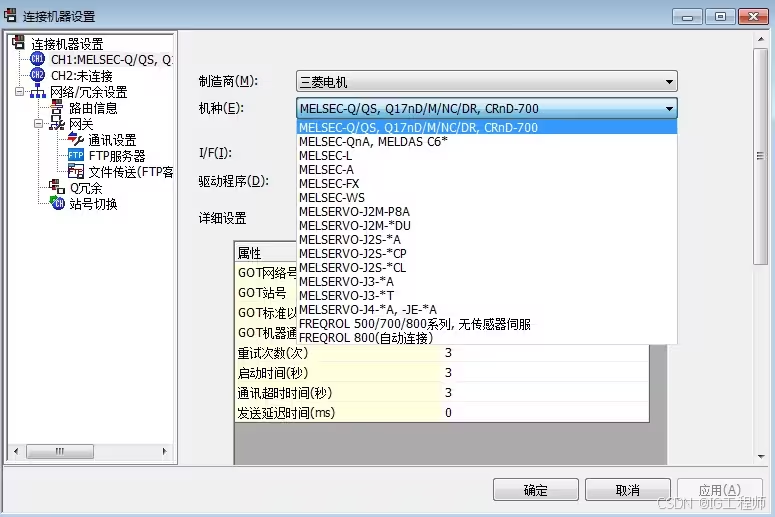The width and height of the screenshot is (775, 517).
Task: Choose MELSERVO-J2S-*A option
Action: coord(487,240)
